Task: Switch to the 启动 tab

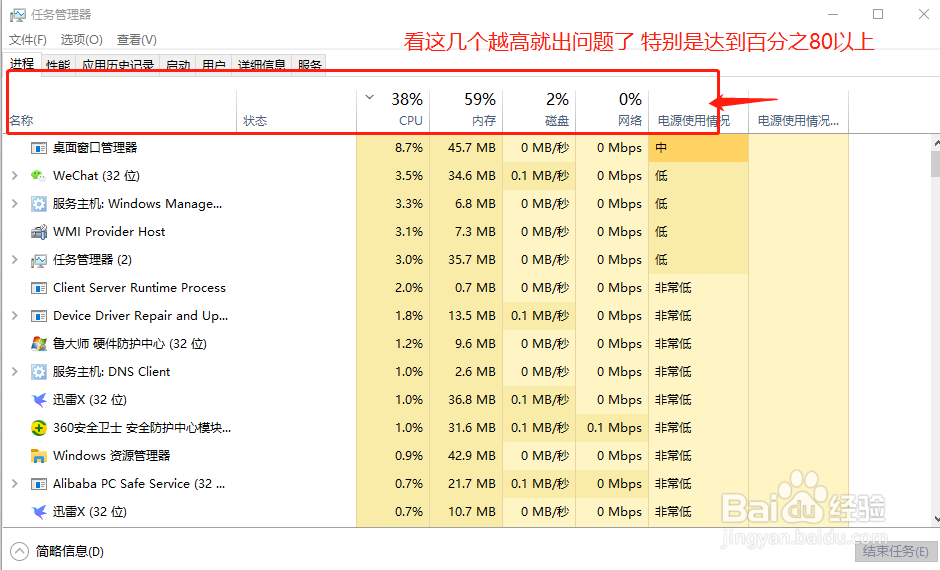Action: (x=177, y=65)
